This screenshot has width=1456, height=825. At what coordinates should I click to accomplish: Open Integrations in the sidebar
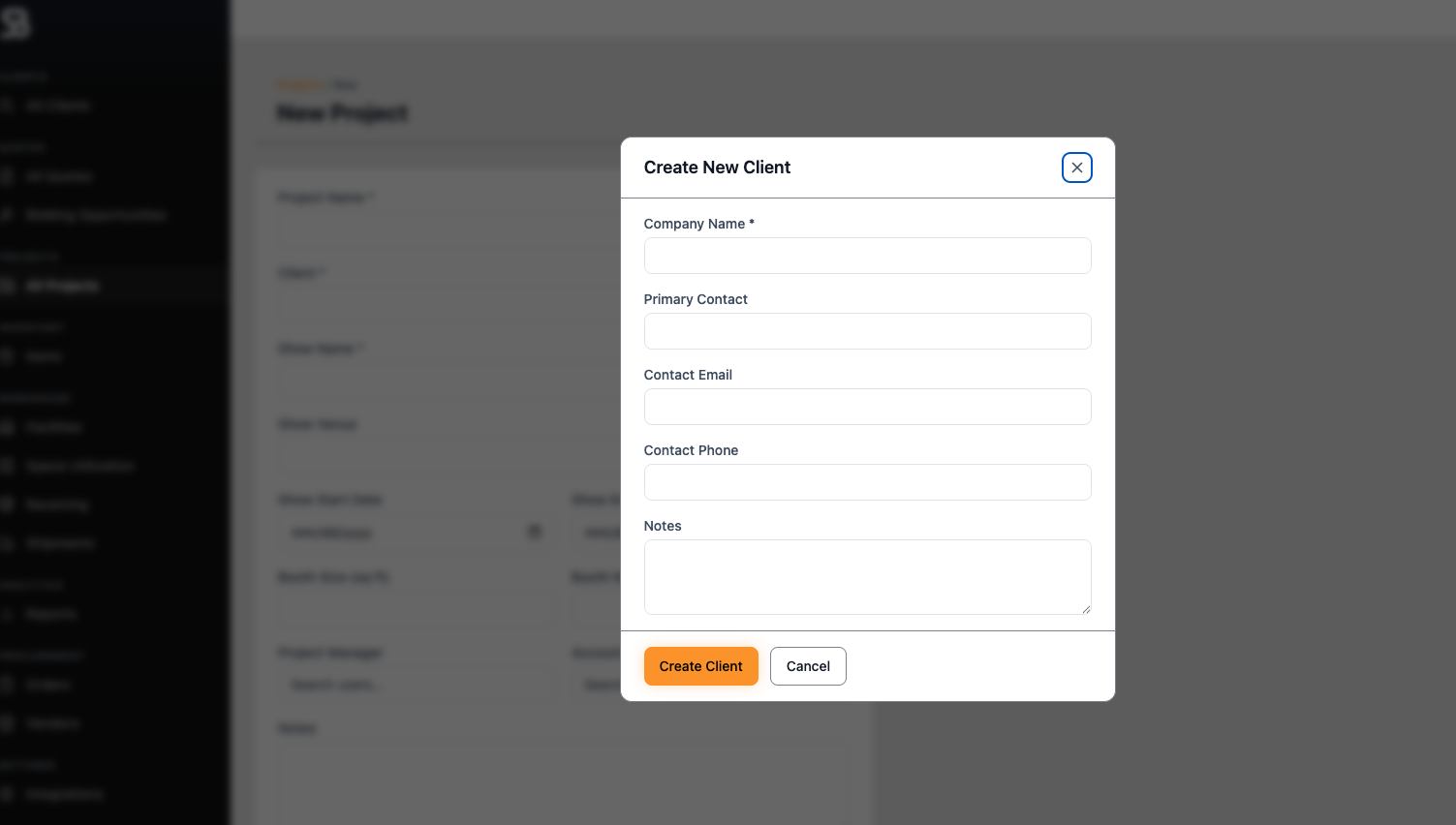tap(64, 794)
